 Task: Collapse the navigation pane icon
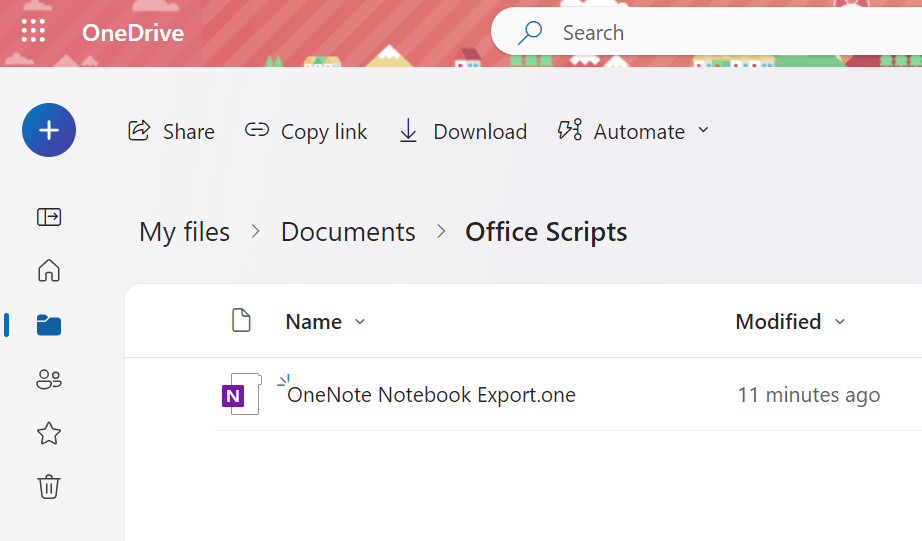pyautogui.click(x=49, y=217)
